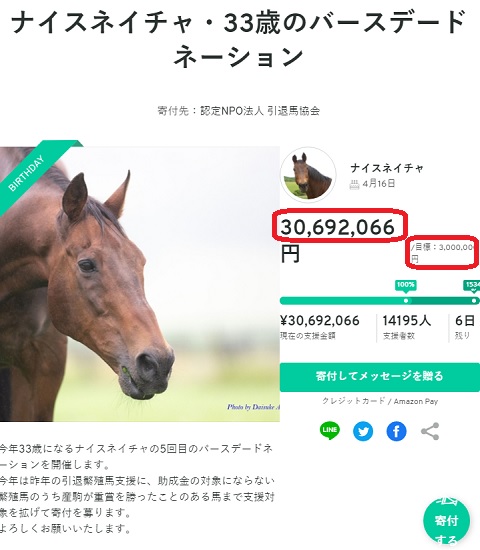
Task: Click 寄付してメッセージを贈る donate button
Action: click(x=380, y=377)
